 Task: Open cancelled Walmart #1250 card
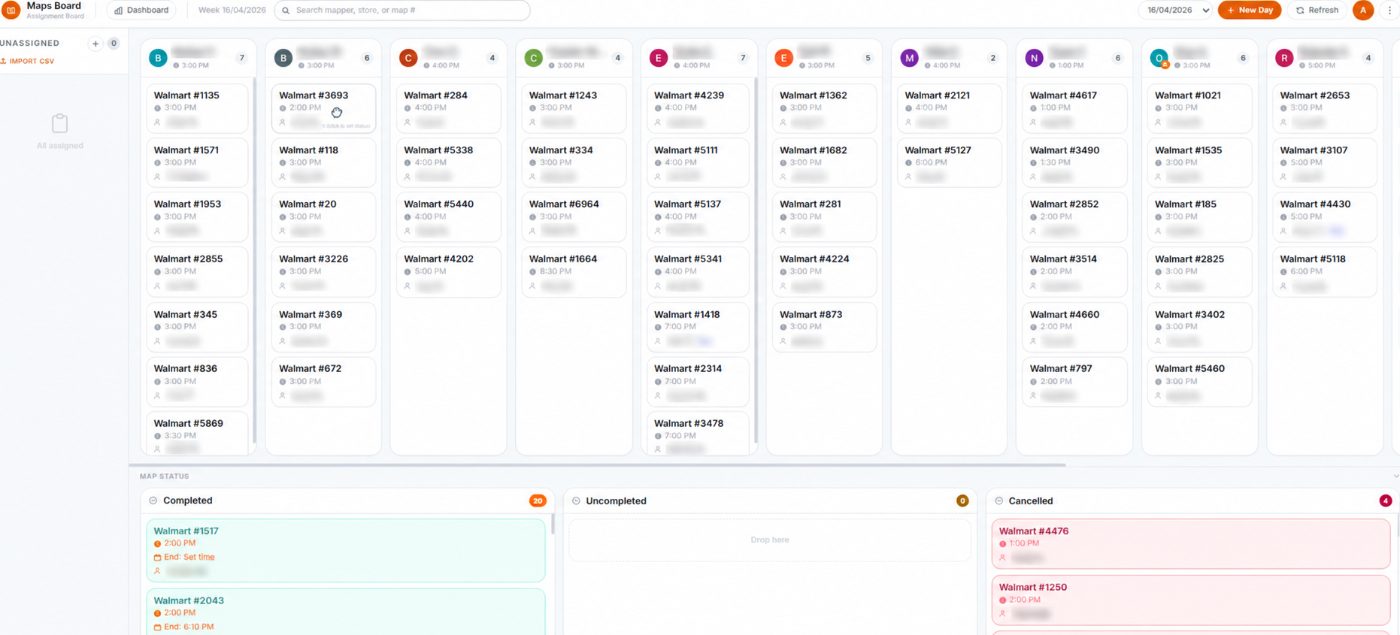[1190, 600]
